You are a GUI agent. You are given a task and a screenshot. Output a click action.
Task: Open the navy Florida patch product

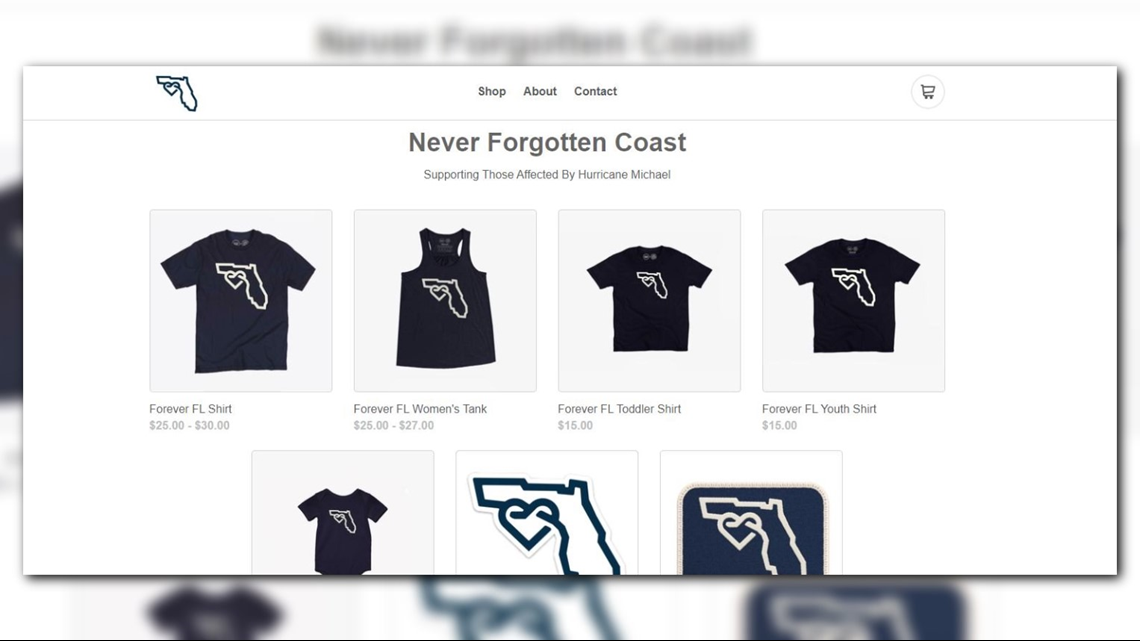click(751, 513)
